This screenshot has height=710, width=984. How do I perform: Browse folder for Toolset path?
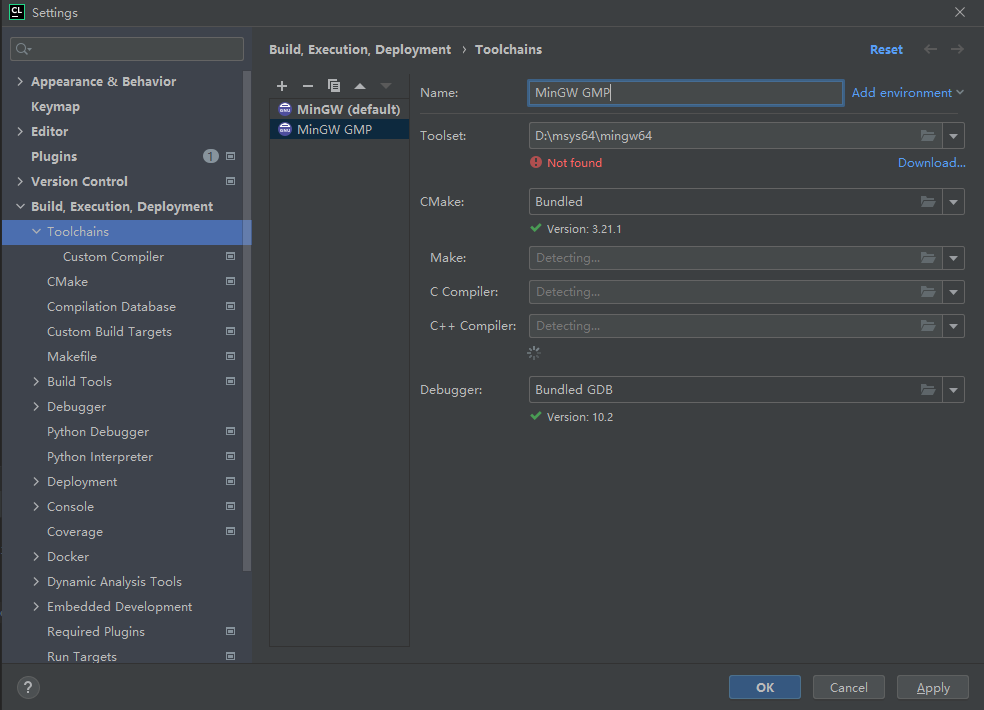click(928, 136)
